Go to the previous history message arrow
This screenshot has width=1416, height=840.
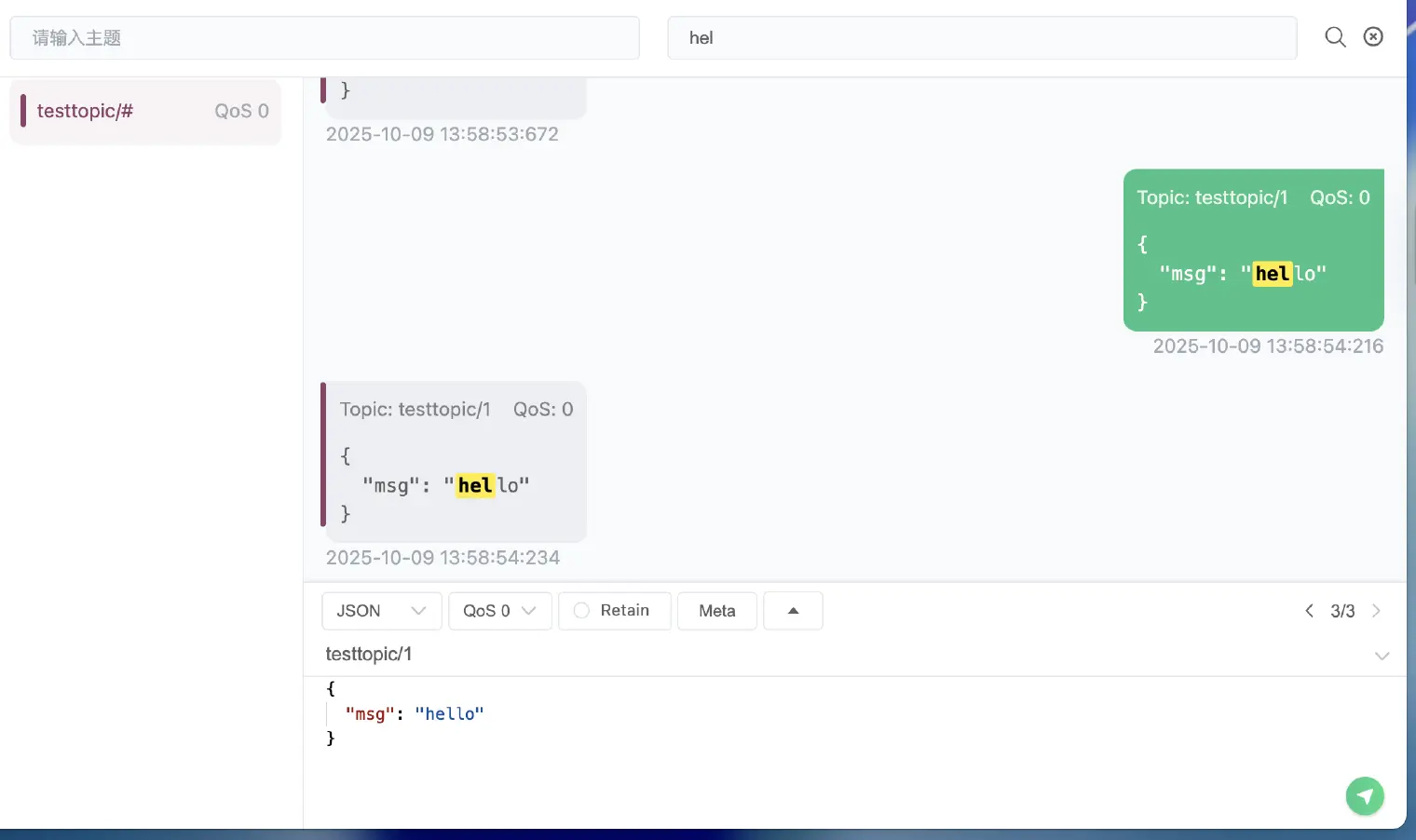(1309, 611)
